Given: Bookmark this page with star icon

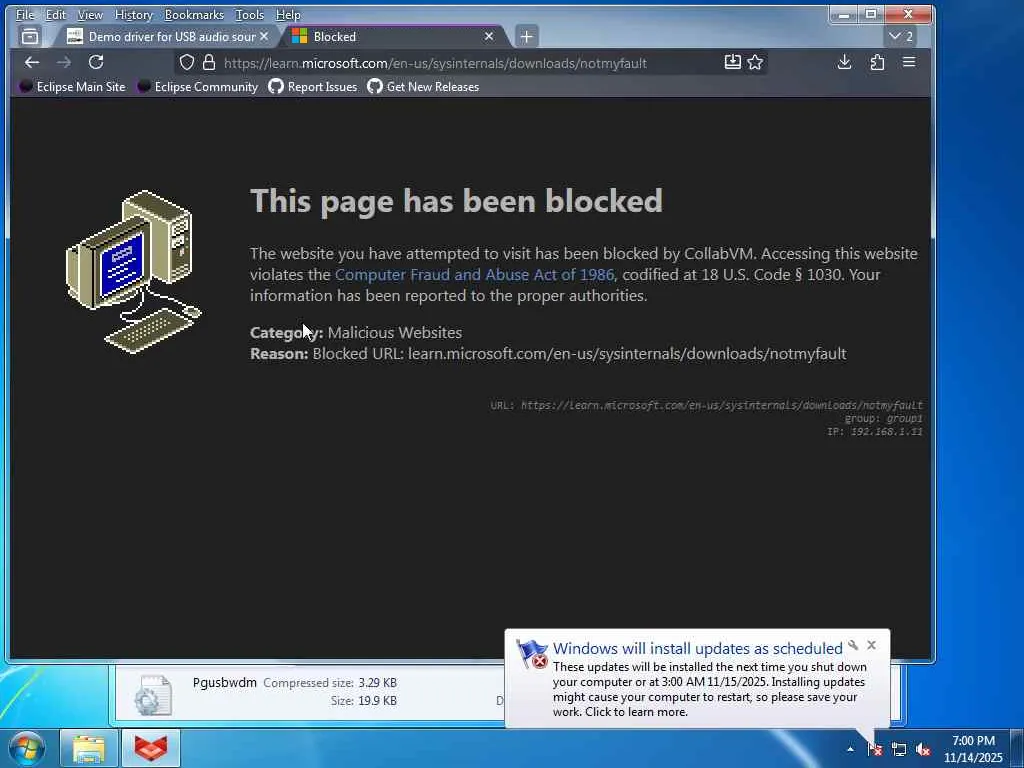Looking at the screenshot, I should (x=756, y=63).
